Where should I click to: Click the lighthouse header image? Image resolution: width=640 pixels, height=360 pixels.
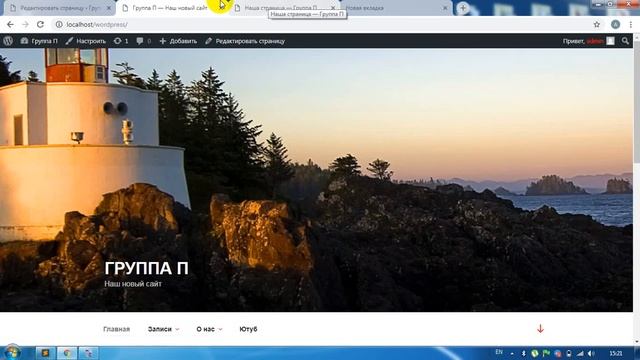click(x=316, y=180)
